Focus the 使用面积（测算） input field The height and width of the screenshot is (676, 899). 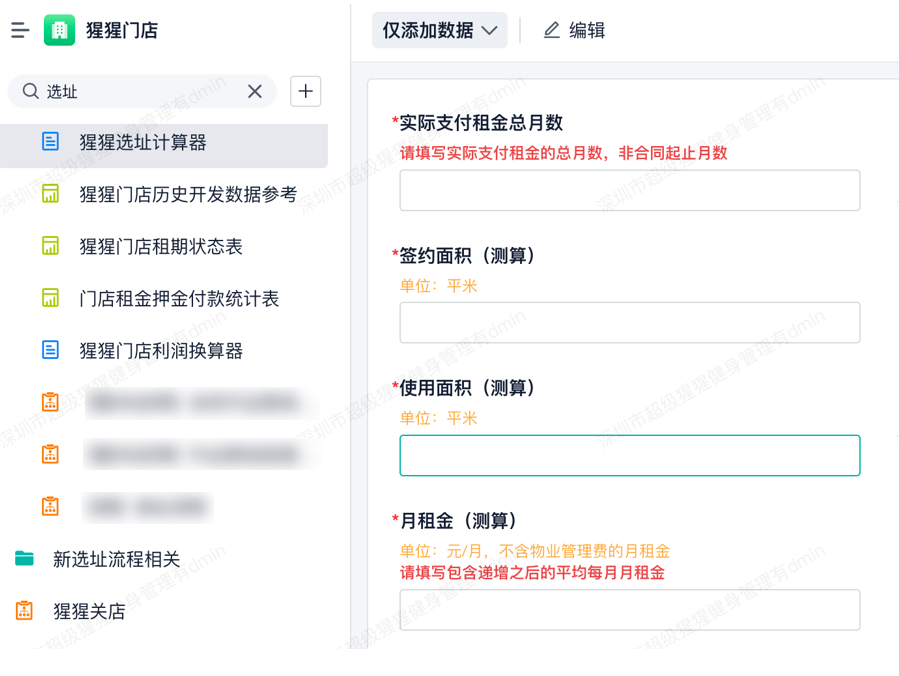click(629, 456)
